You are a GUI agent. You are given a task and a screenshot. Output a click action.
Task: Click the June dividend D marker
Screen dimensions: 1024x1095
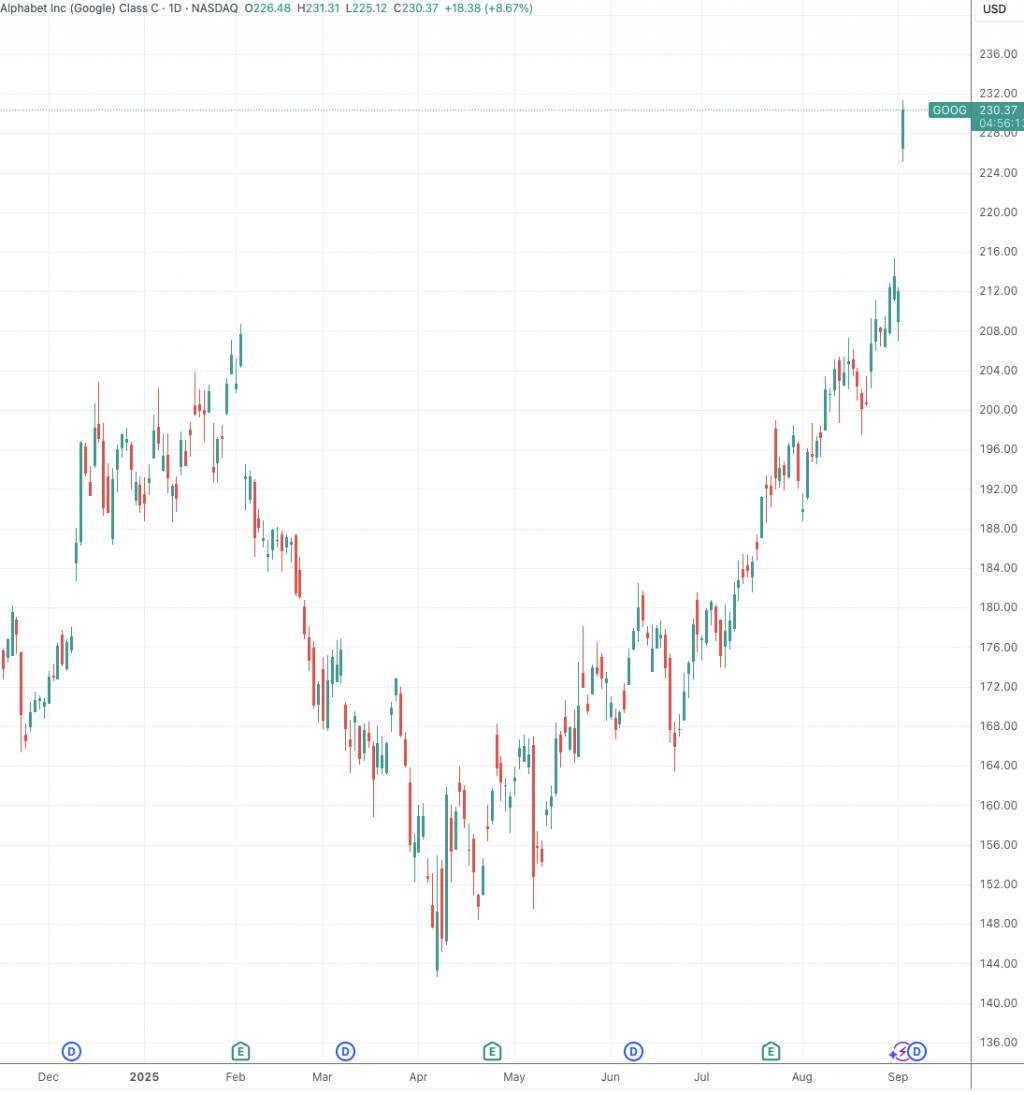point(633,1051)
